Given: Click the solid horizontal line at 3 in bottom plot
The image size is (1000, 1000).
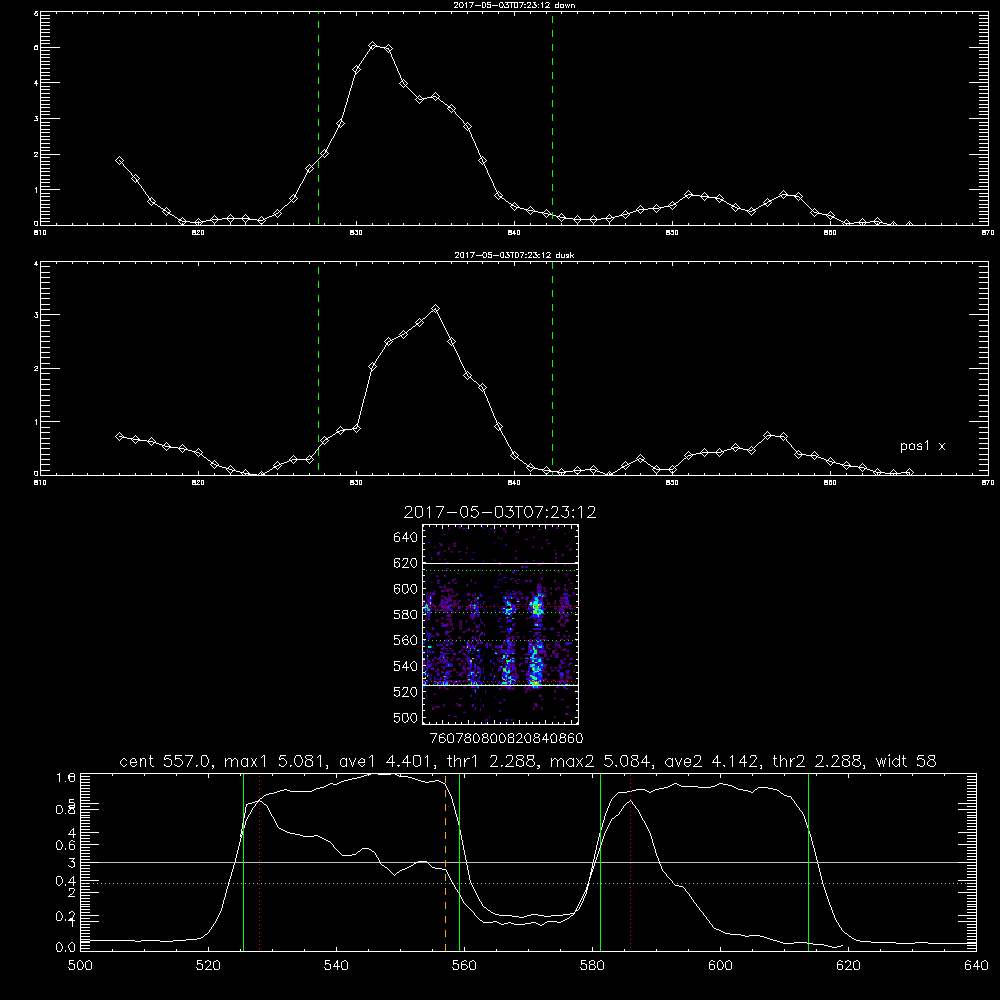Looking at the screenshot, I should pyautogui.click(x=528, y=862).
